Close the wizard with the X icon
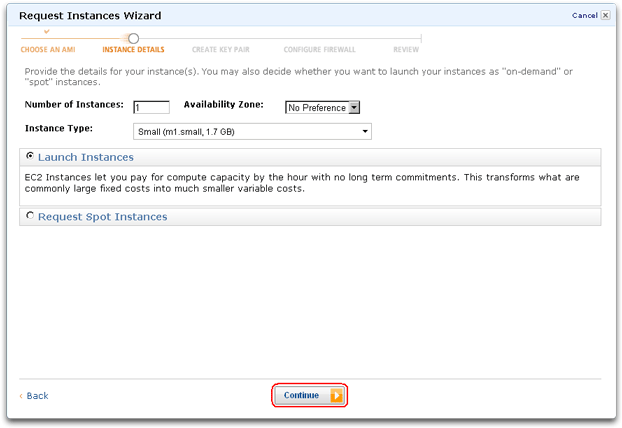The height and width of the screenshot is (428, 622). coord(605,15)
